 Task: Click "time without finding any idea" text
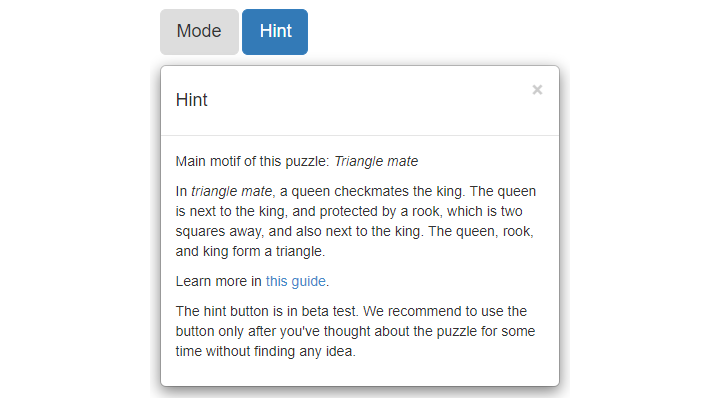(265, 351)
